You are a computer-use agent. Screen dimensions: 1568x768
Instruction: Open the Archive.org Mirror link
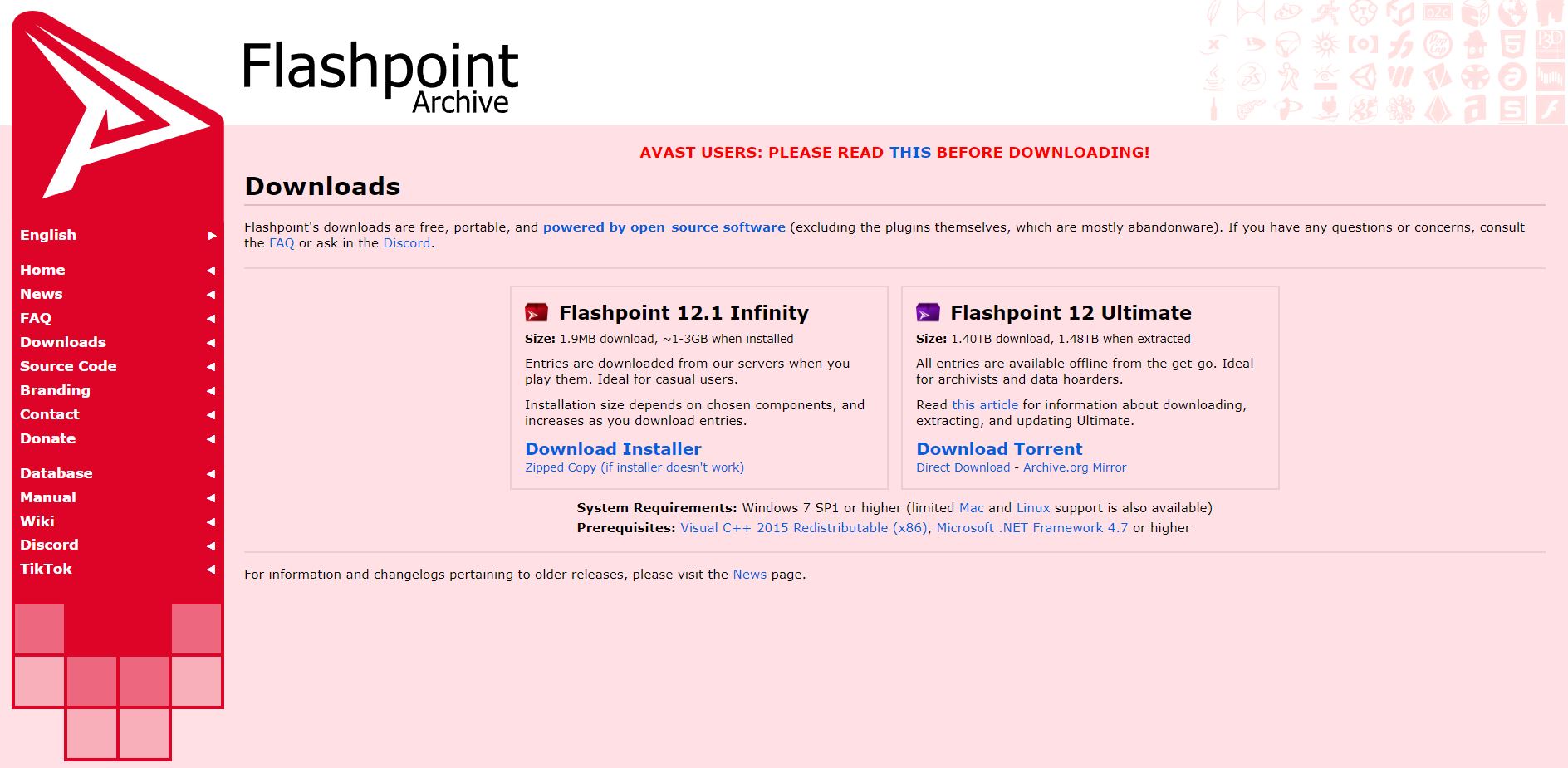[1074, 467]
